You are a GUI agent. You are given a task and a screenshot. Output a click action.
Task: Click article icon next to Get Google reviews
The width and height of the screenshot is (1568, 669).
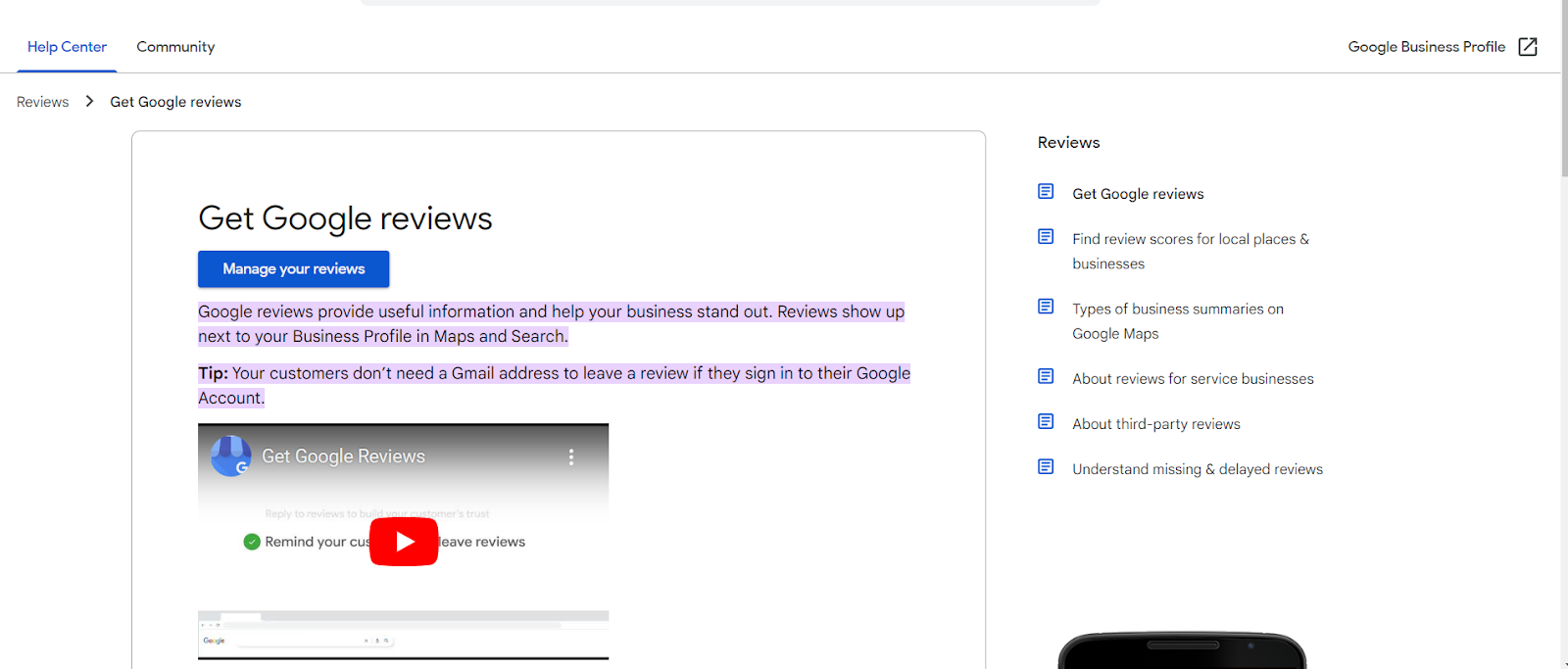1046,191
